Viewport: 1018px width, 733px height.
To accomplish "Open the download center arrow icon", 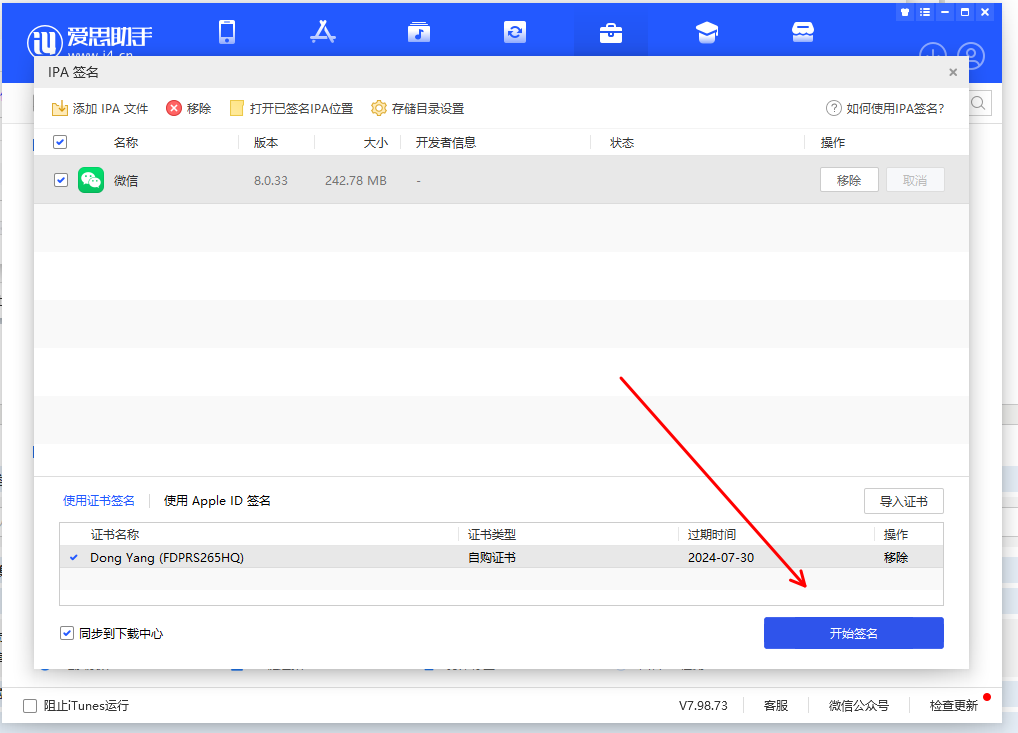I will 933,52.
